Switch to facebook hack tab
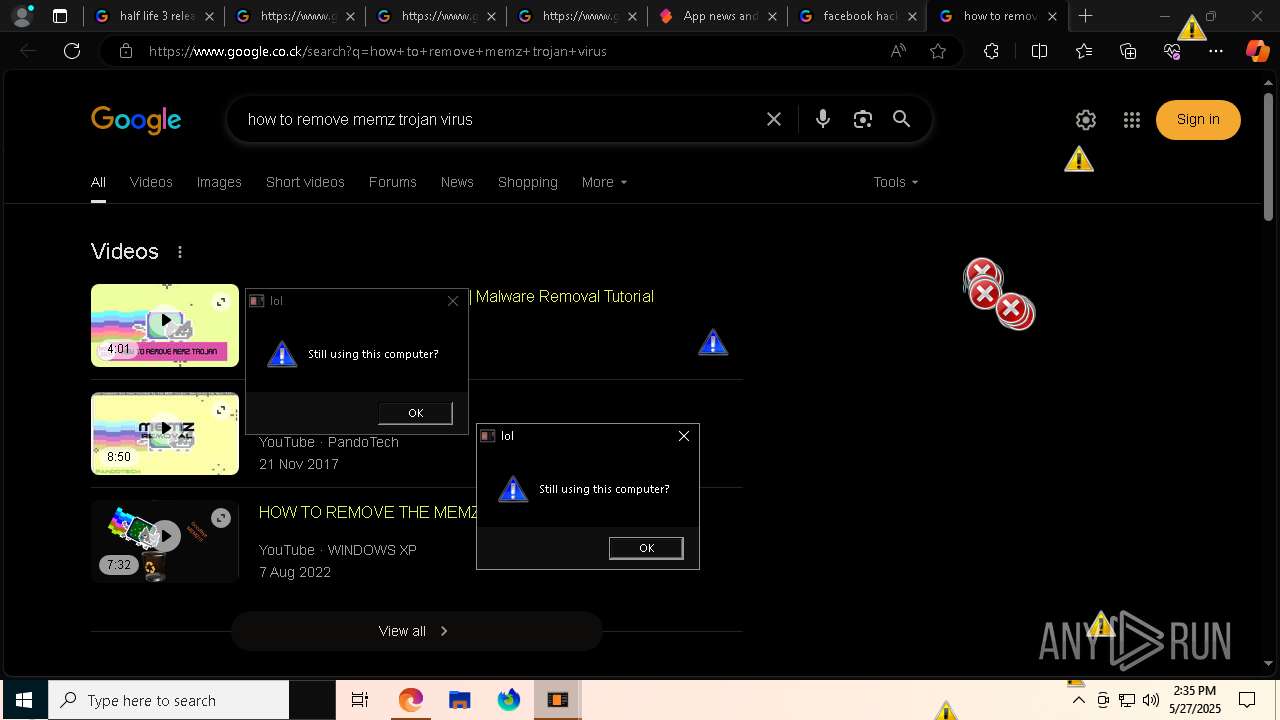The height and width of the screenshot is (720, 1280). pyautogui.click(x=858, y=16)
